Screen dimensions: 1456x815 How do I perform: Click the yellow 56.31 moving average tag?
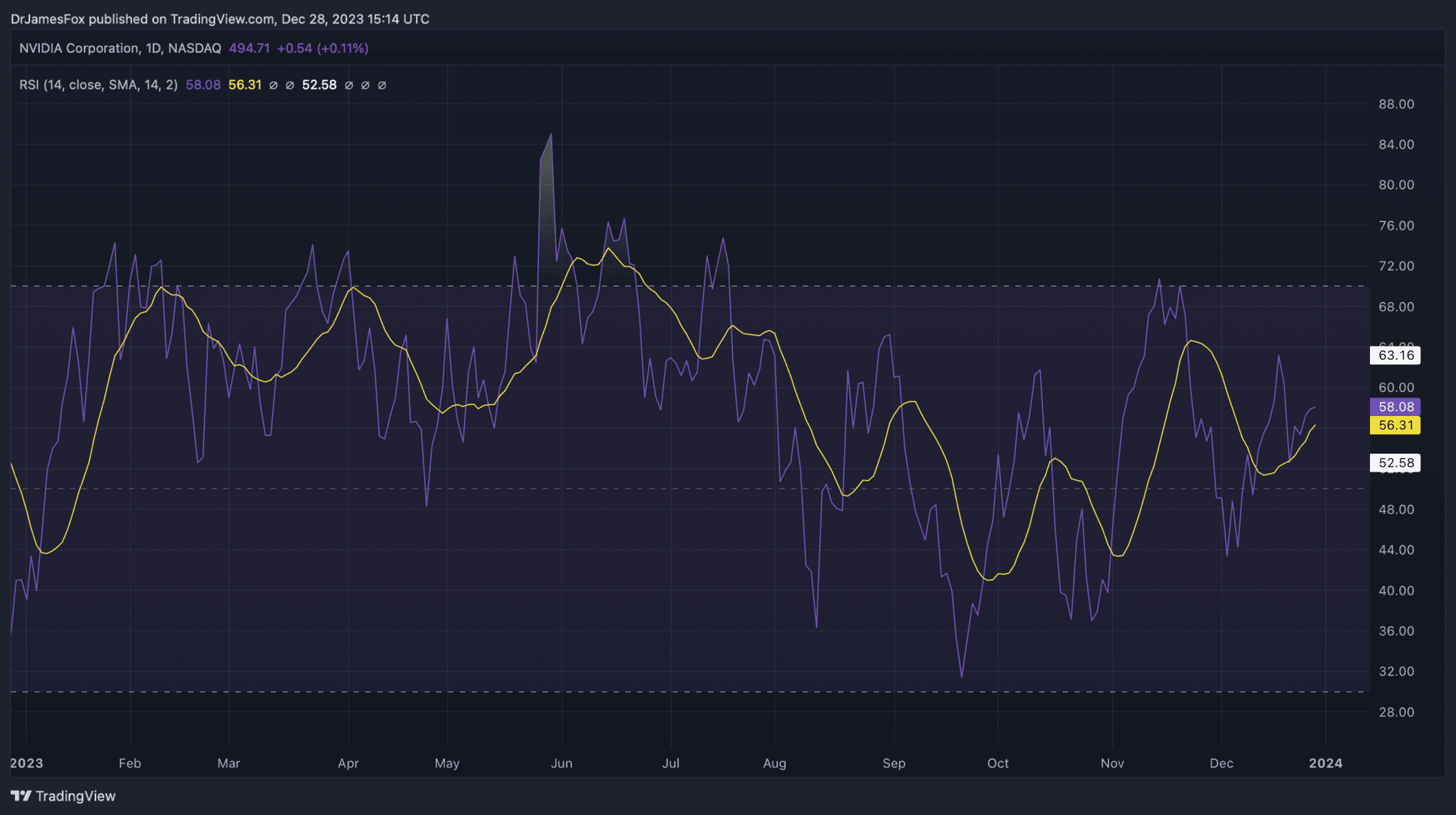[1395, 425]
